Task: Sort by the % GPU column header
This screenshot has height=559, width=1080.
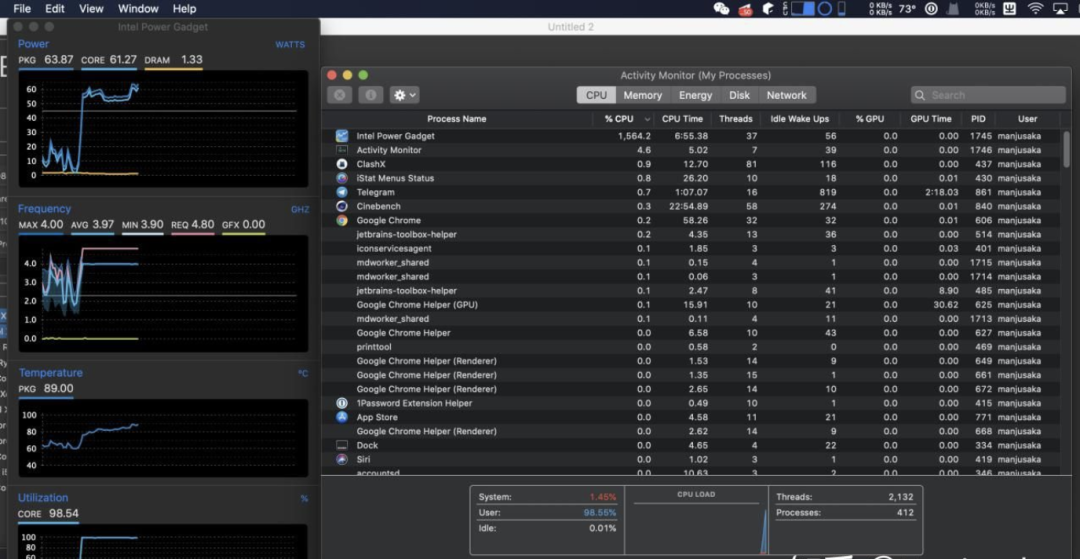Action: point(870,119)
